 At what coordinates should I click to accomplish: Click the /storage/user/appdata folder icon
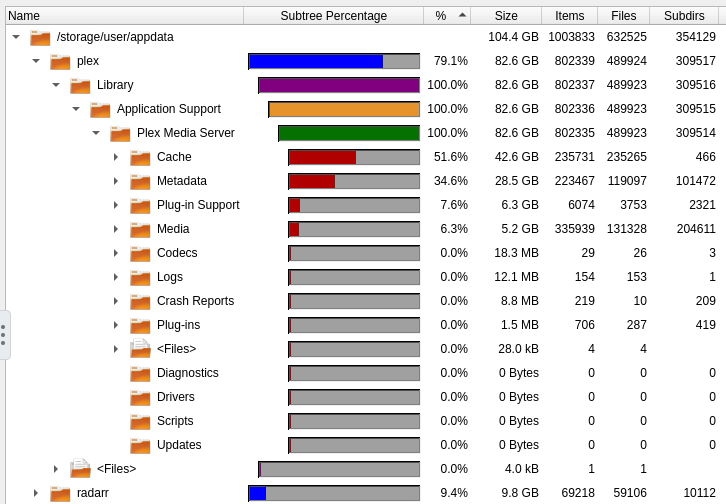point(40,37)
